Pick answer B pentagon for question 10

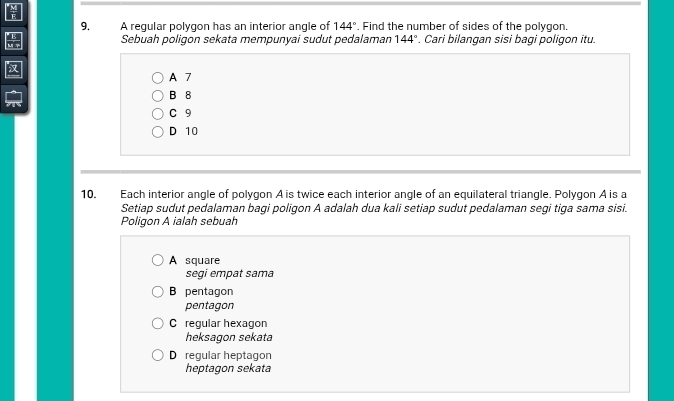pyautogui.click(x=158, y=291)
